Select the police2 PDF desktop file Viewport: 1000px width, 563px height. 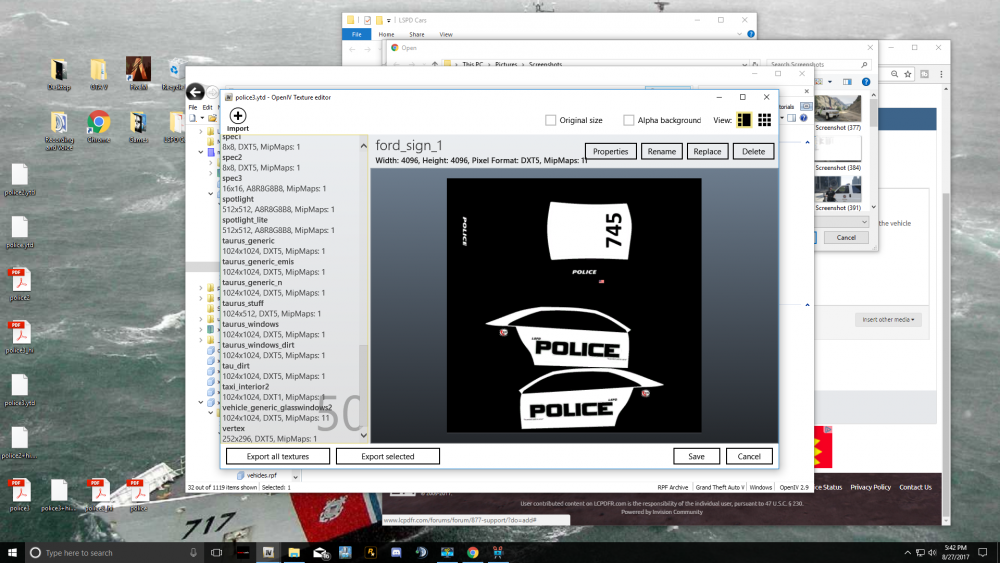click(20, 284)
